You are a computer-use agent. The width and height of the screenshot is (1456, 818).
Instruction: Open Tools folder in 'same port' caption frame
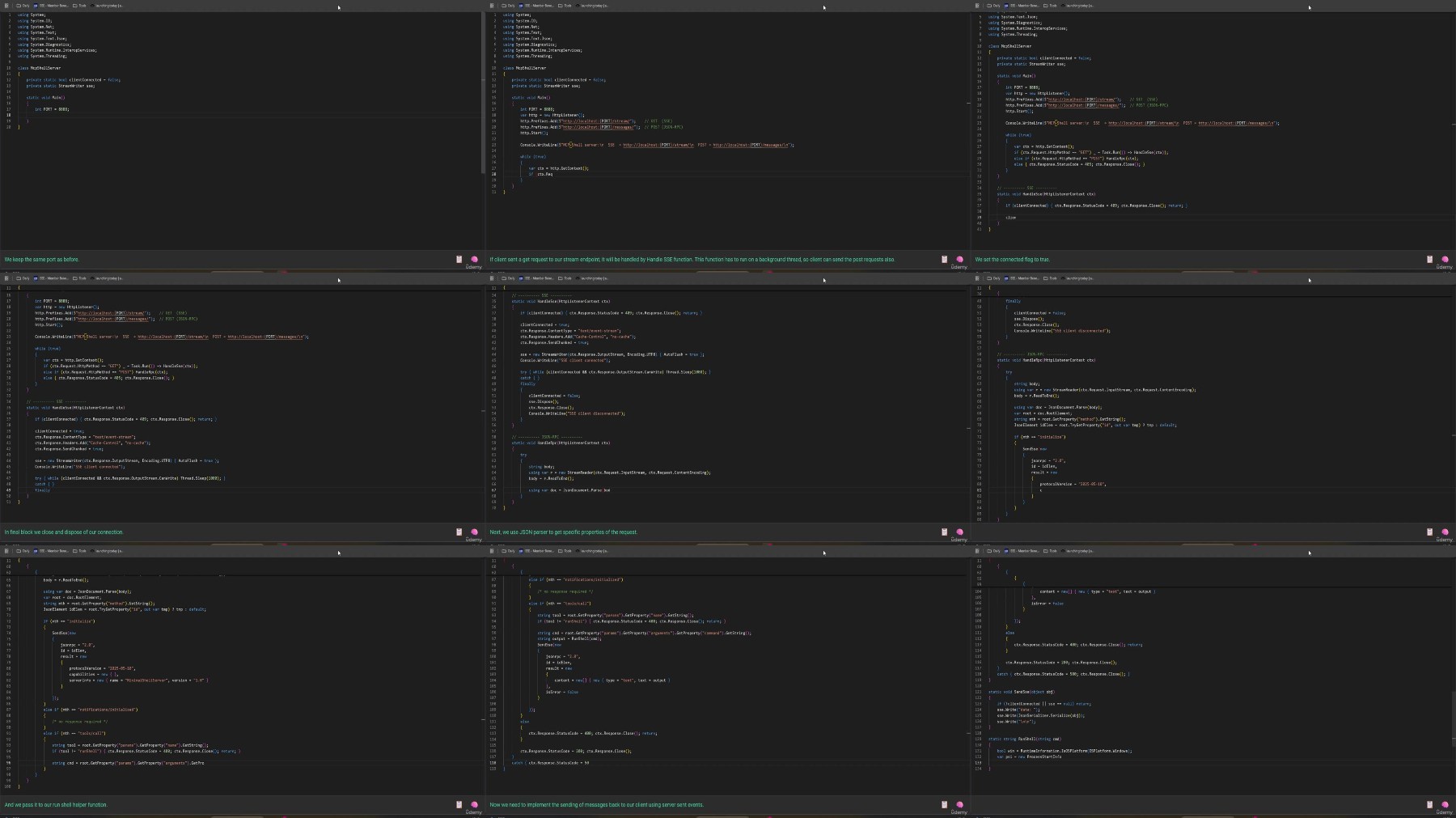click(x=79, y=6)
